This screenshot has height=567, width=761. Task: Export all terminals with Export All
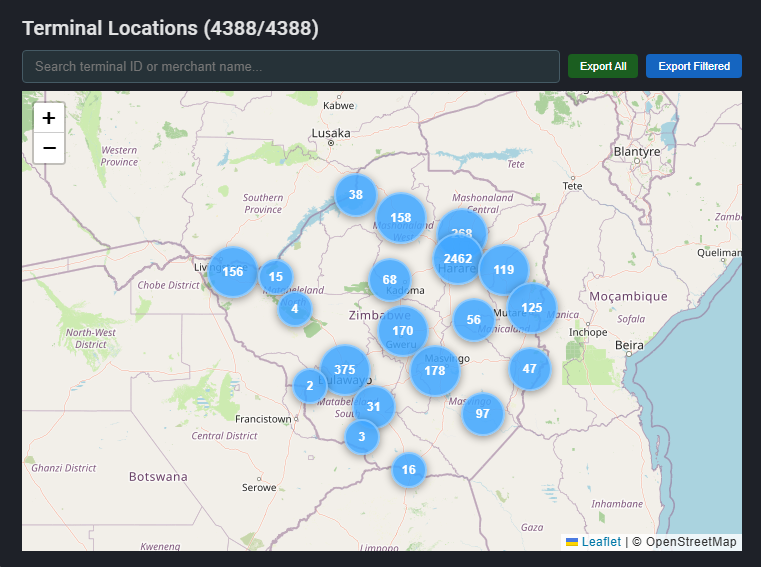click(603, 66)
